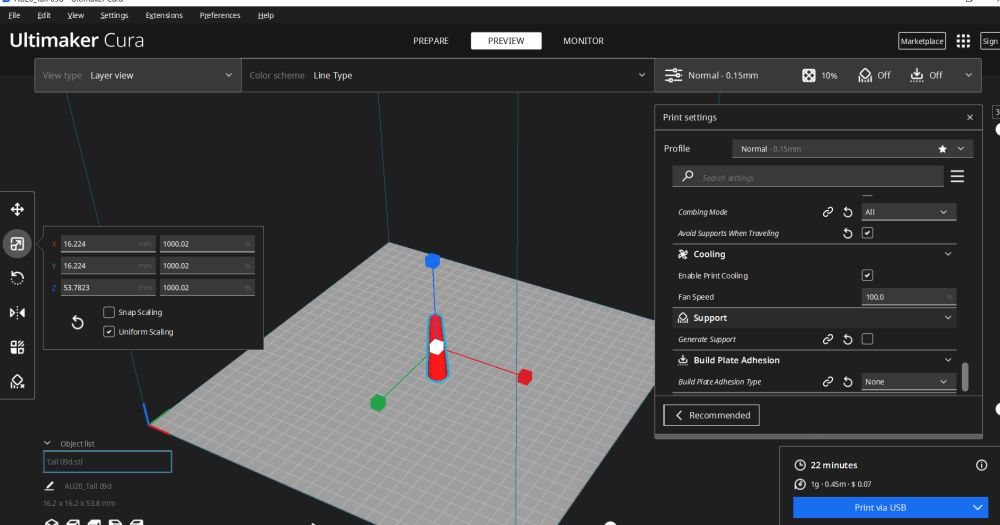
Task: Close the Print settings panel
Action: point(970,117)
